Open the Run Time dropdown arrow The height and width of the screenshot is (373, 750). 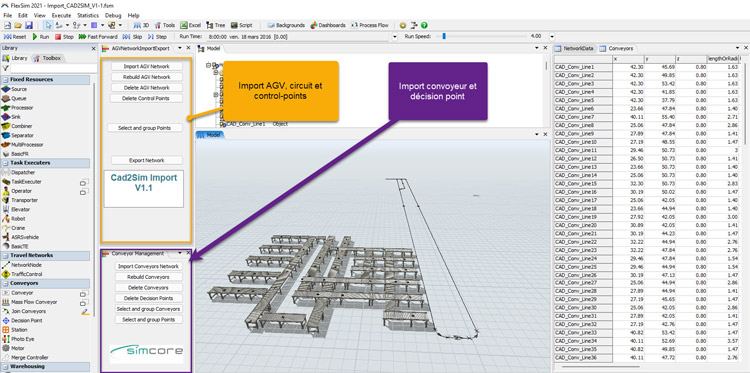(x=395, y=37)
